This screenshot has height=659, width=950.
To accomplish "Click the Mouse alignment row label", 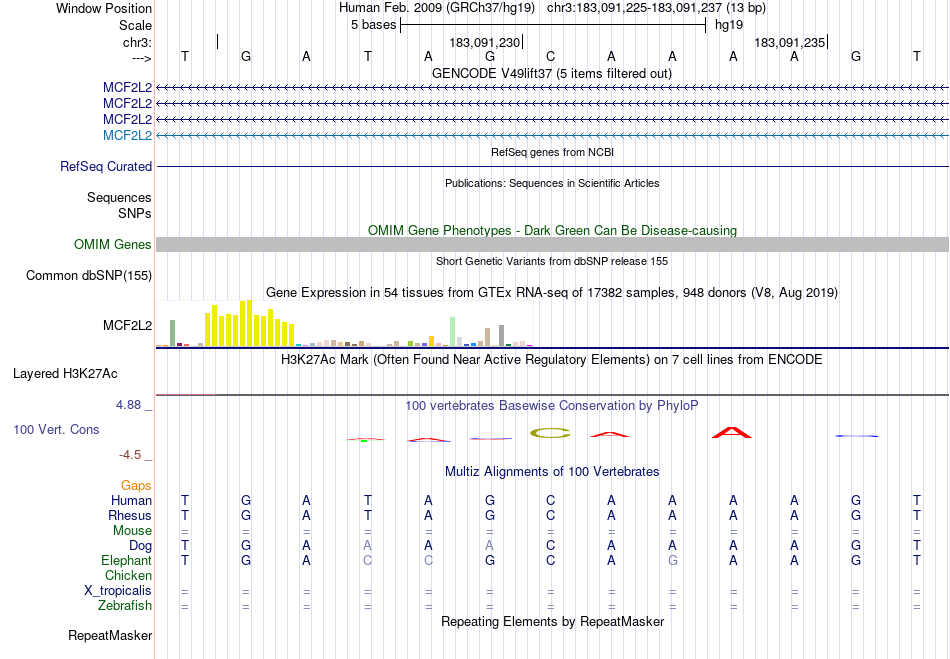I will point(132,531).
